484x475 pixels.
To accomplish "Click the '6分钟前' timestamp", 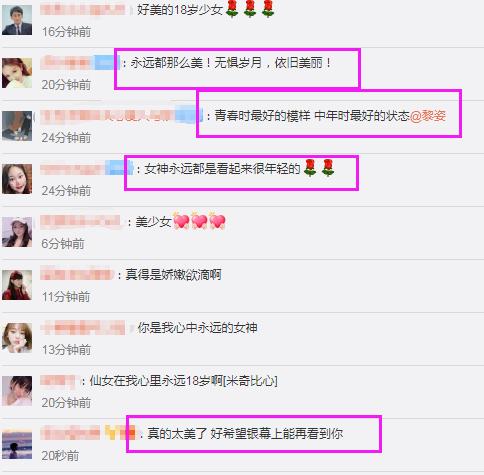I will (x=63, y=244).
